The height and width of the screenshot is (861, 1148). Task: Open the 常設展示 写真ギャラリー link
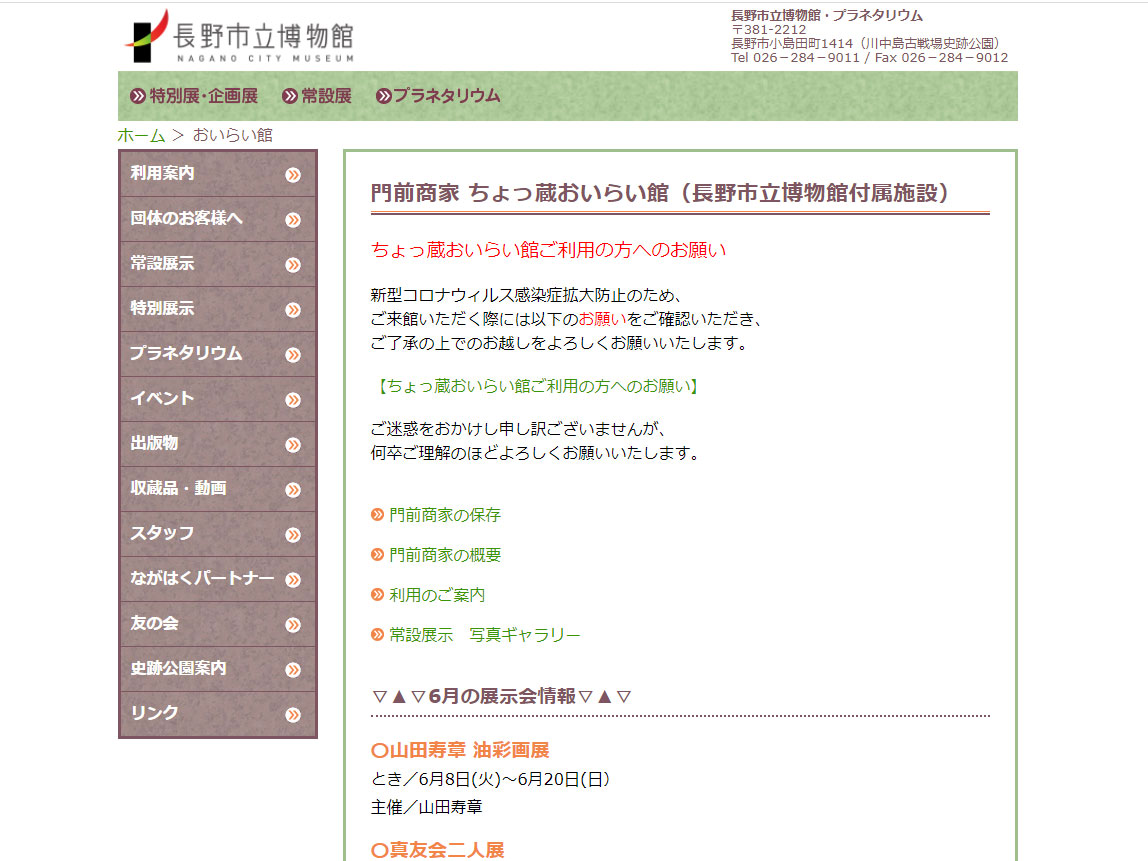coord(485,635)
